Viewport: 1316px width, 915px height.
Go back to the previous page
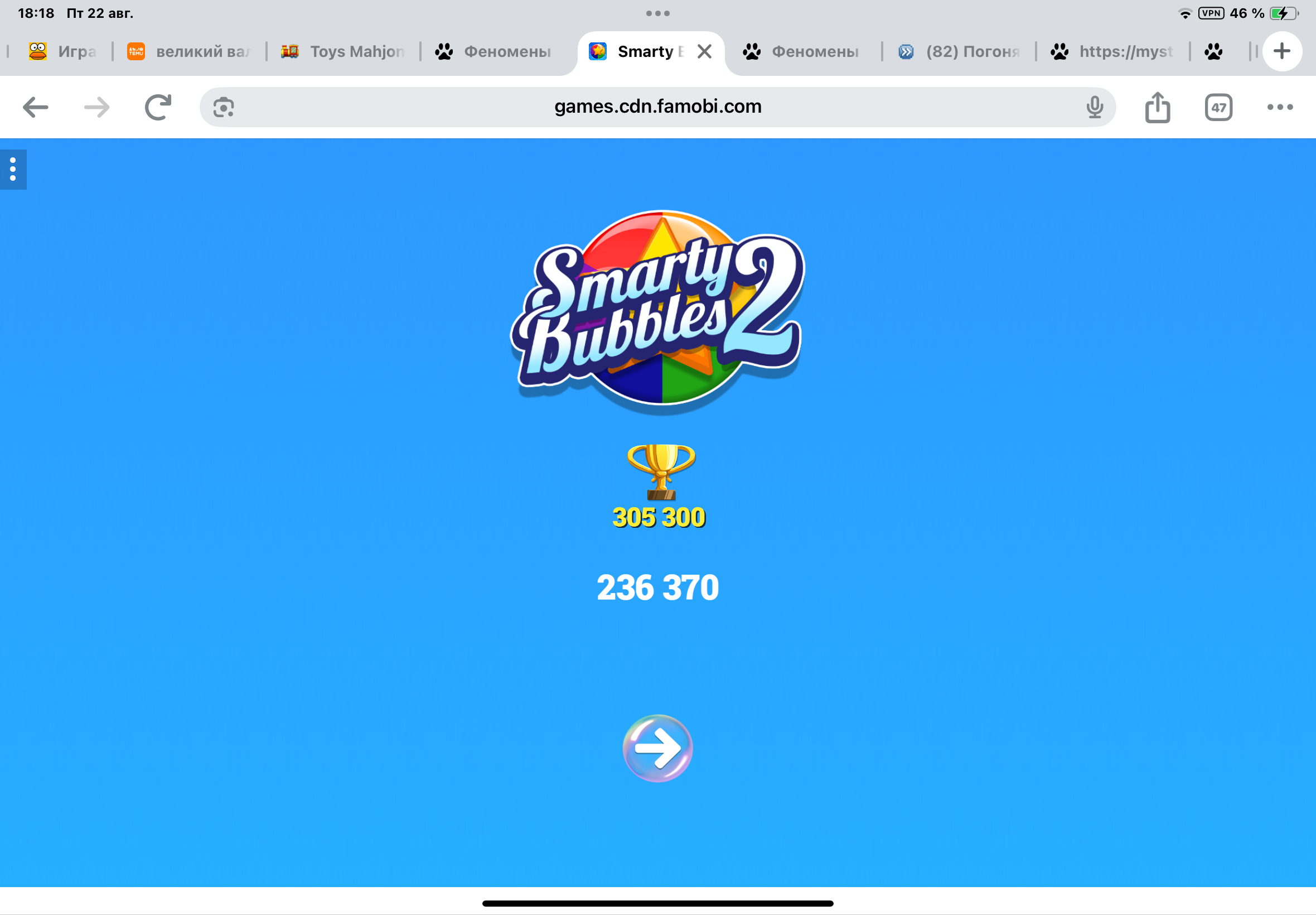pos(36,107)
